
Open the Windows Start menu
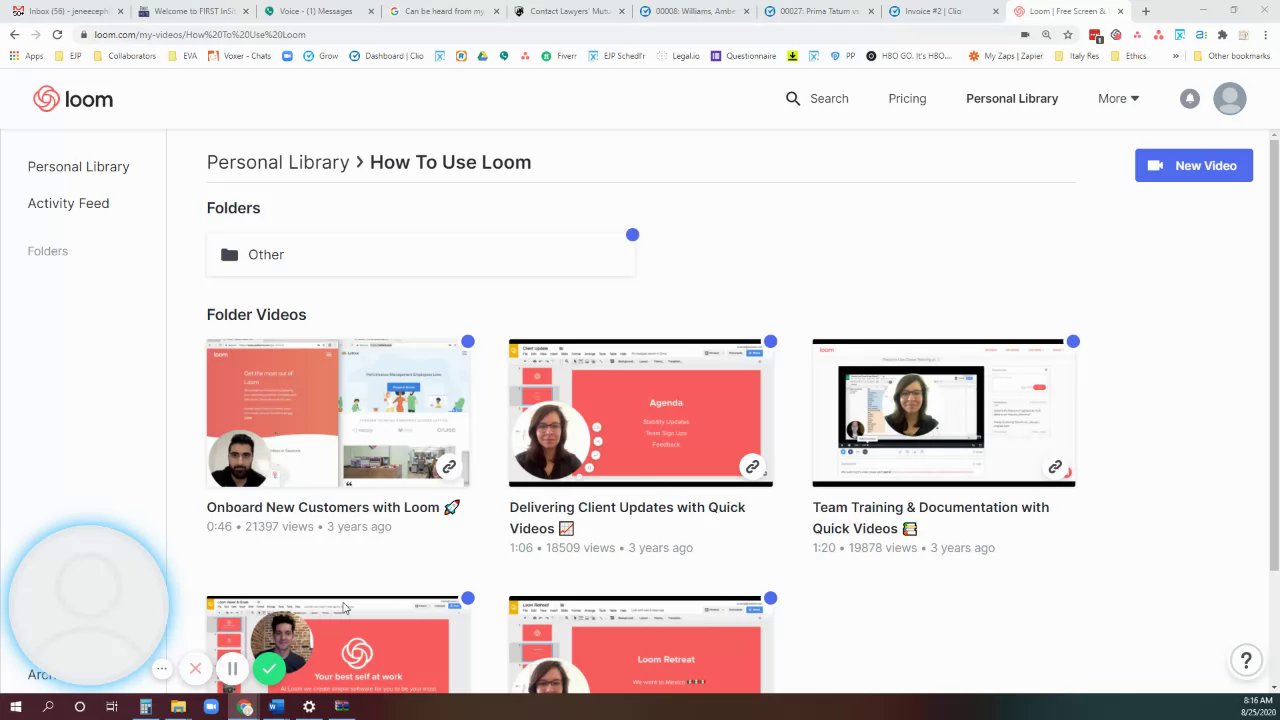tap(15, 707)
